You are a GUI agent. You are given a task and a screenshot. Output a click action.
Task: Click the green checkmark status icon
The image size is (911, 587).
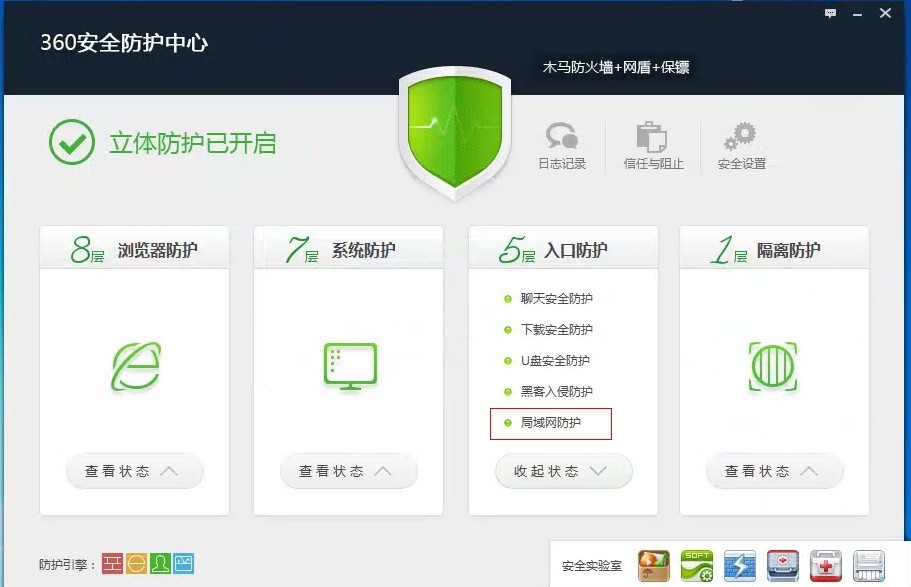[72, 142]
